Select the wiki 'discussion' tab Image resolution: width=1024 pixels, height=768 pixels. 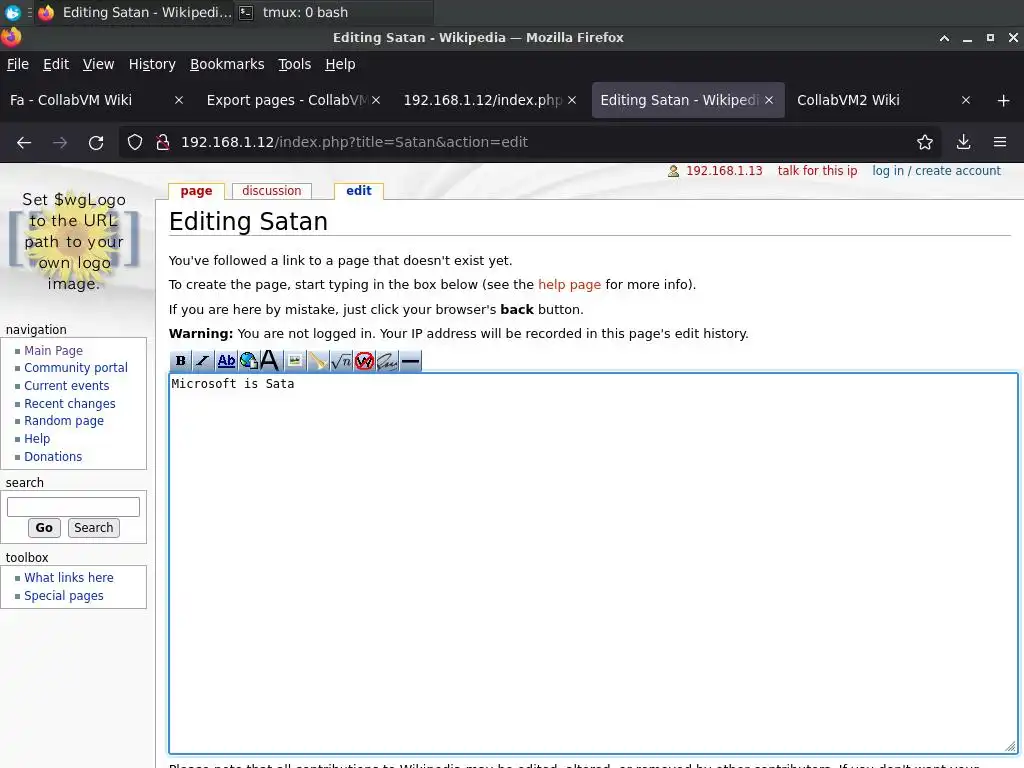pyautogui.click(x=272, y=191)
